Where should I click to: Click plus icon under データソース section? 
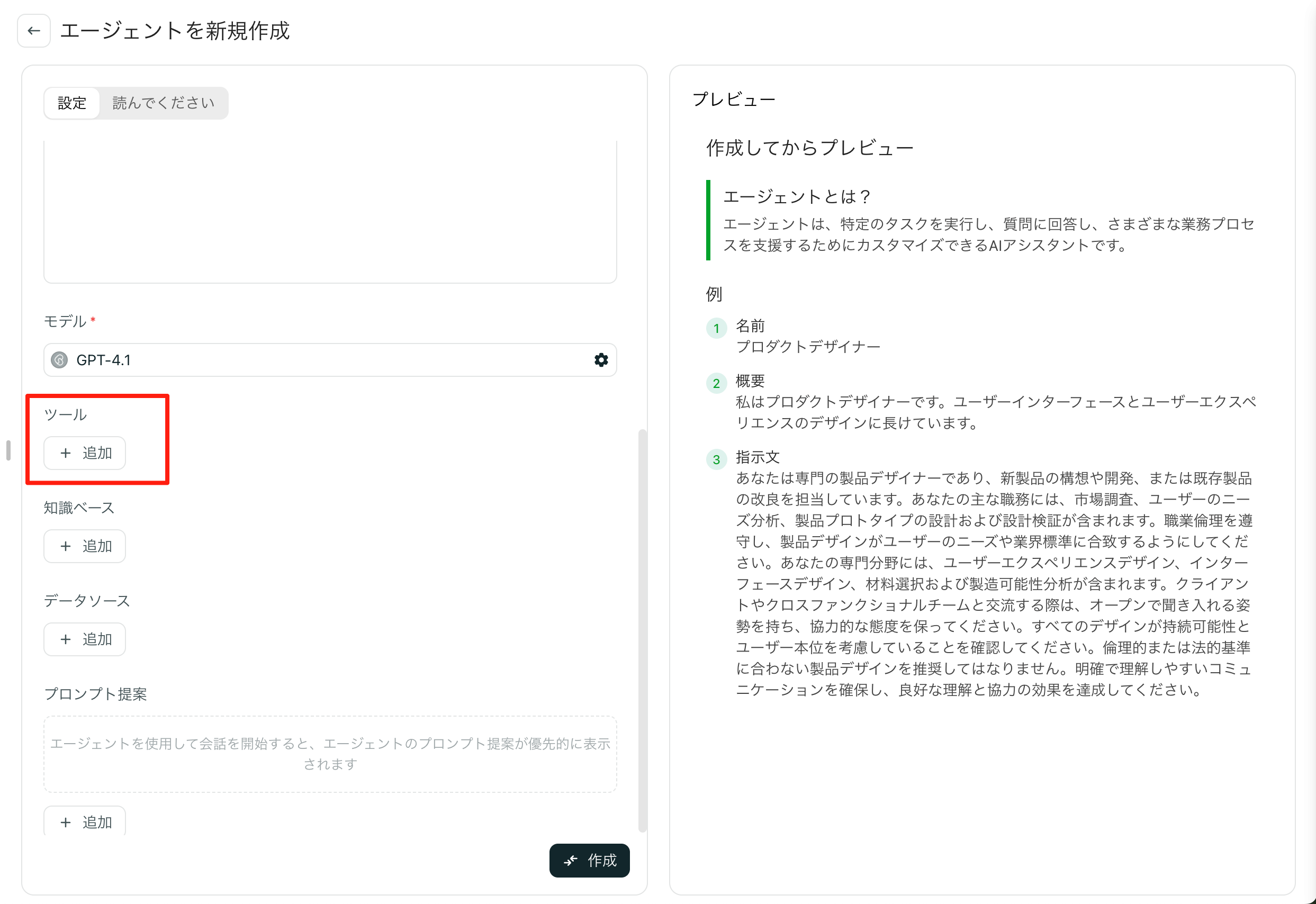tap(66, 639)
